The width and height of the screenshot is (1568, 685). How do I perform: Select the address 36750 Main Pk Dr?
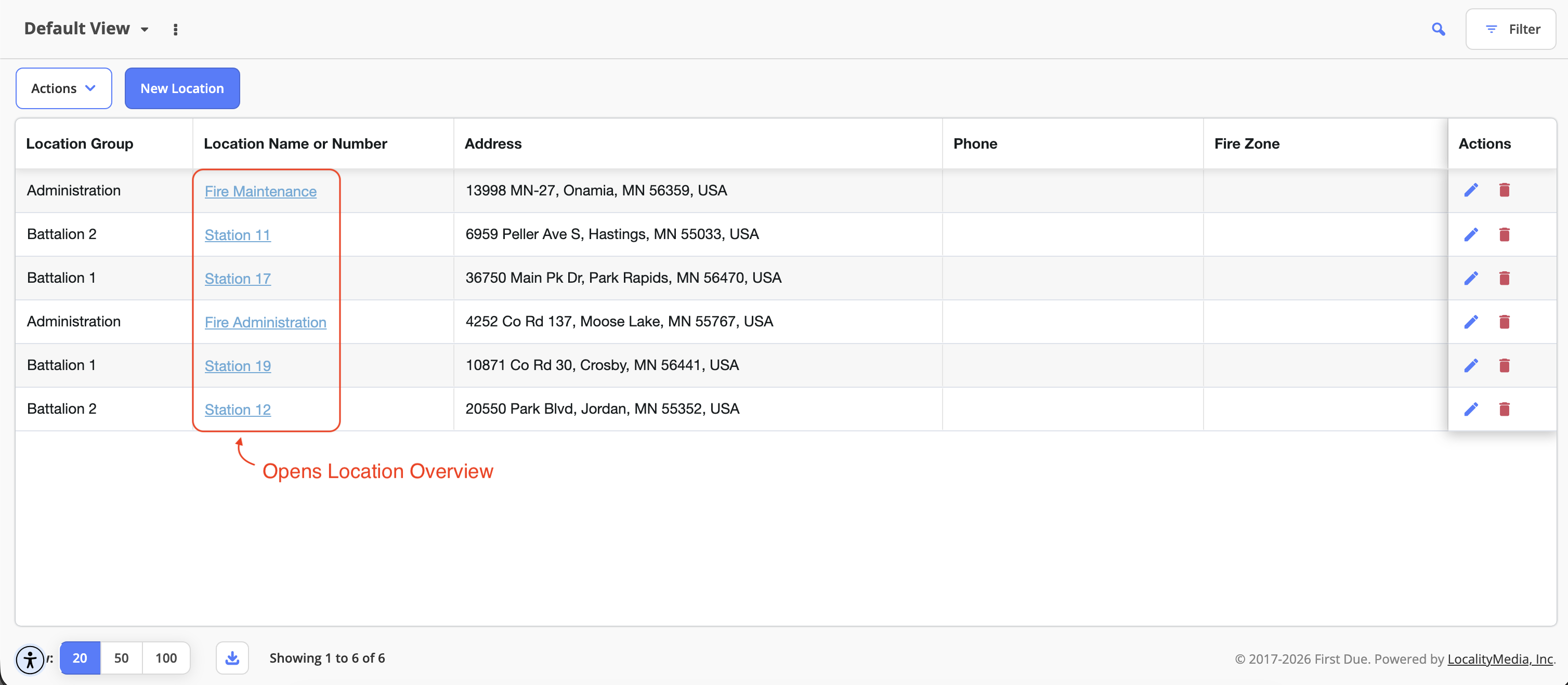click(623, 278)
